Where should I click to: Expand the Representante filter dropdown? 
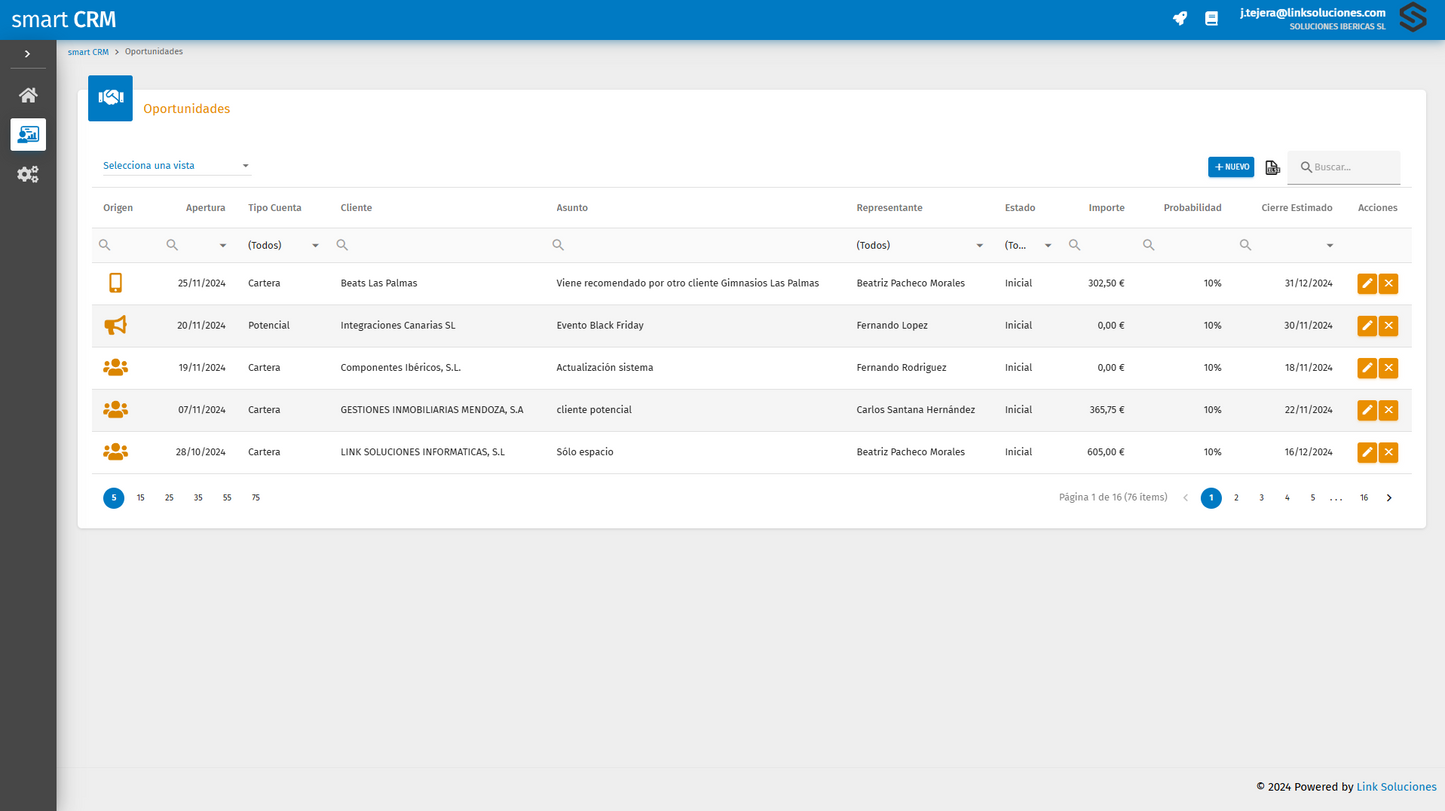979,245
